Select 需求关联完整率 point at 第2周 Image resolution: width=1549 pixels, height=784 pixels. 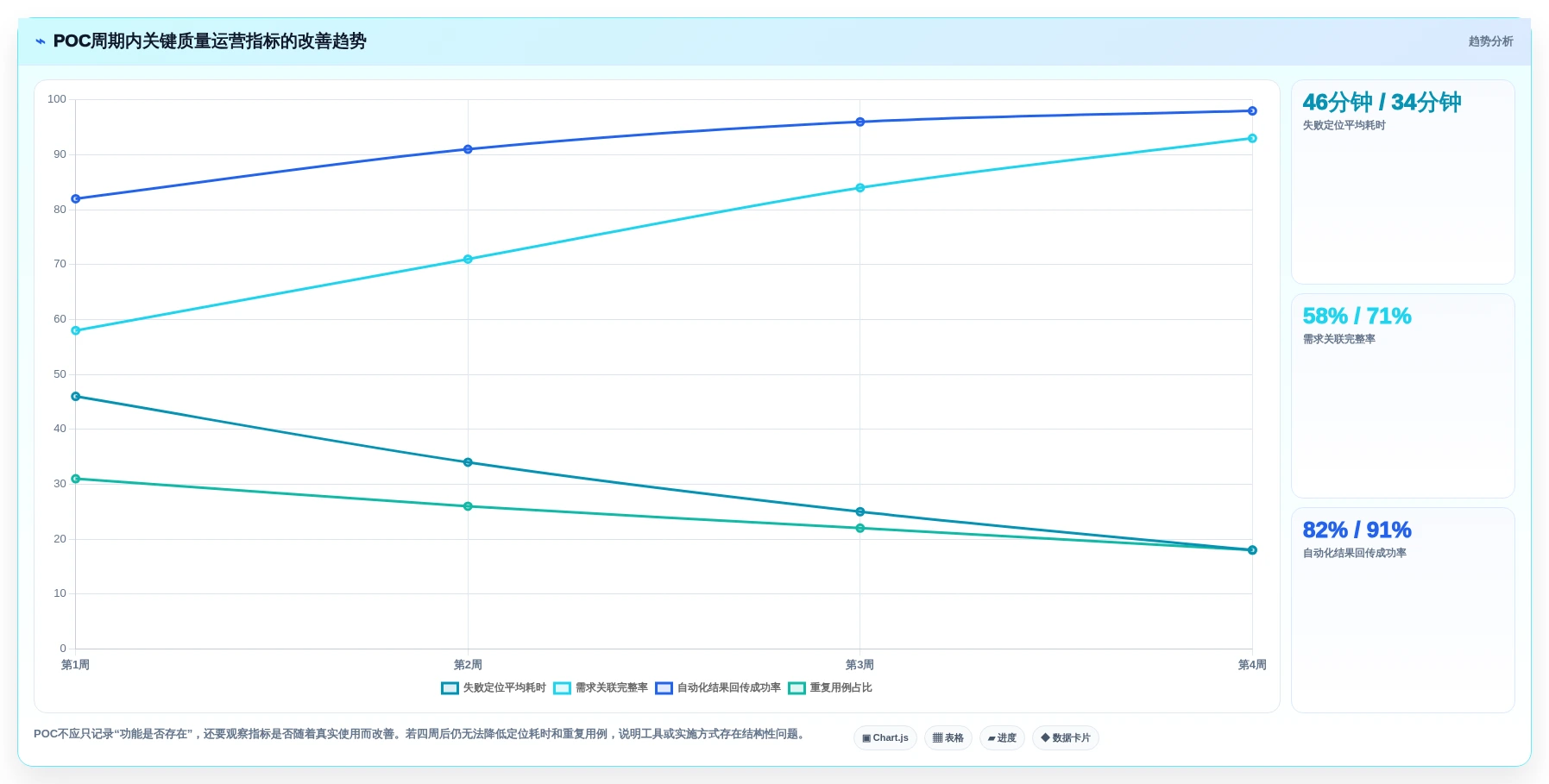coord(468,260)
